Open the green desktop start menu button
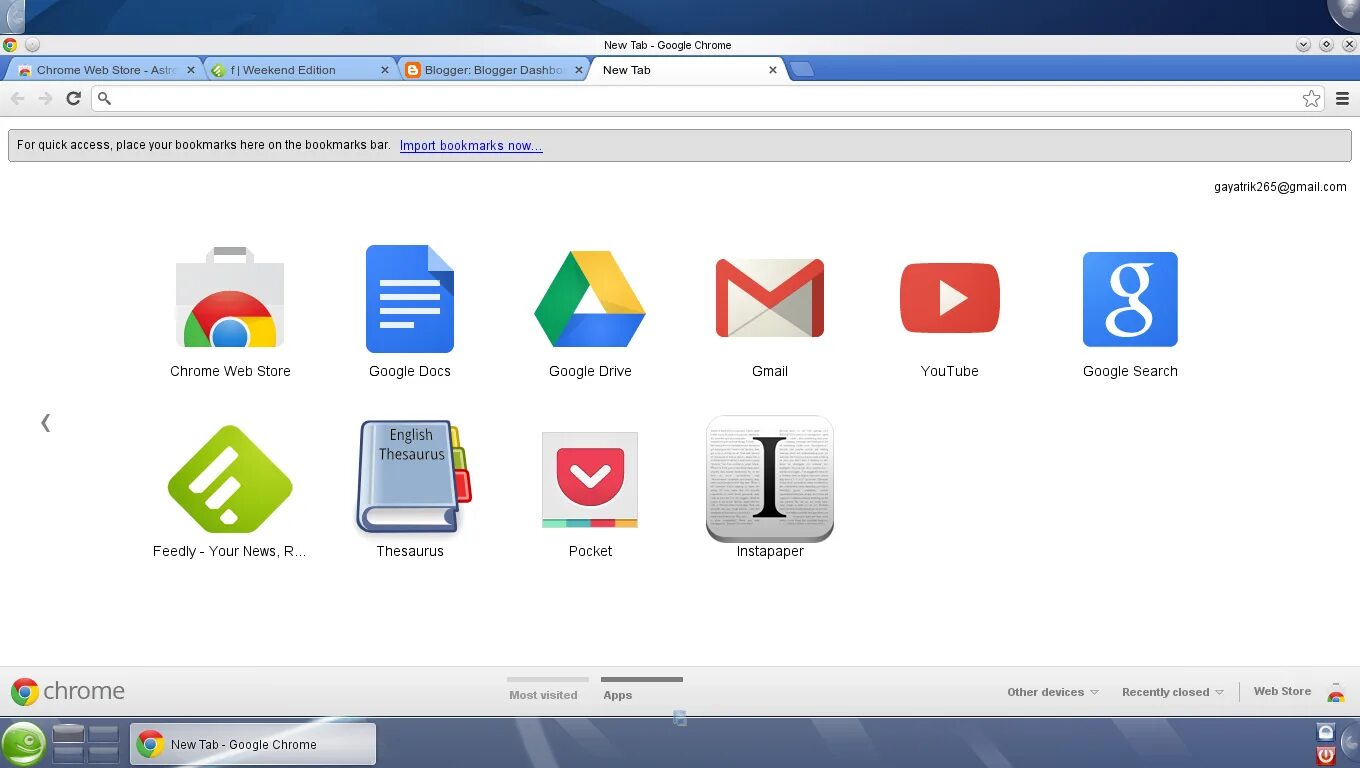The width and height of the screenshot is (1360, 768). (x=22, y=744)
